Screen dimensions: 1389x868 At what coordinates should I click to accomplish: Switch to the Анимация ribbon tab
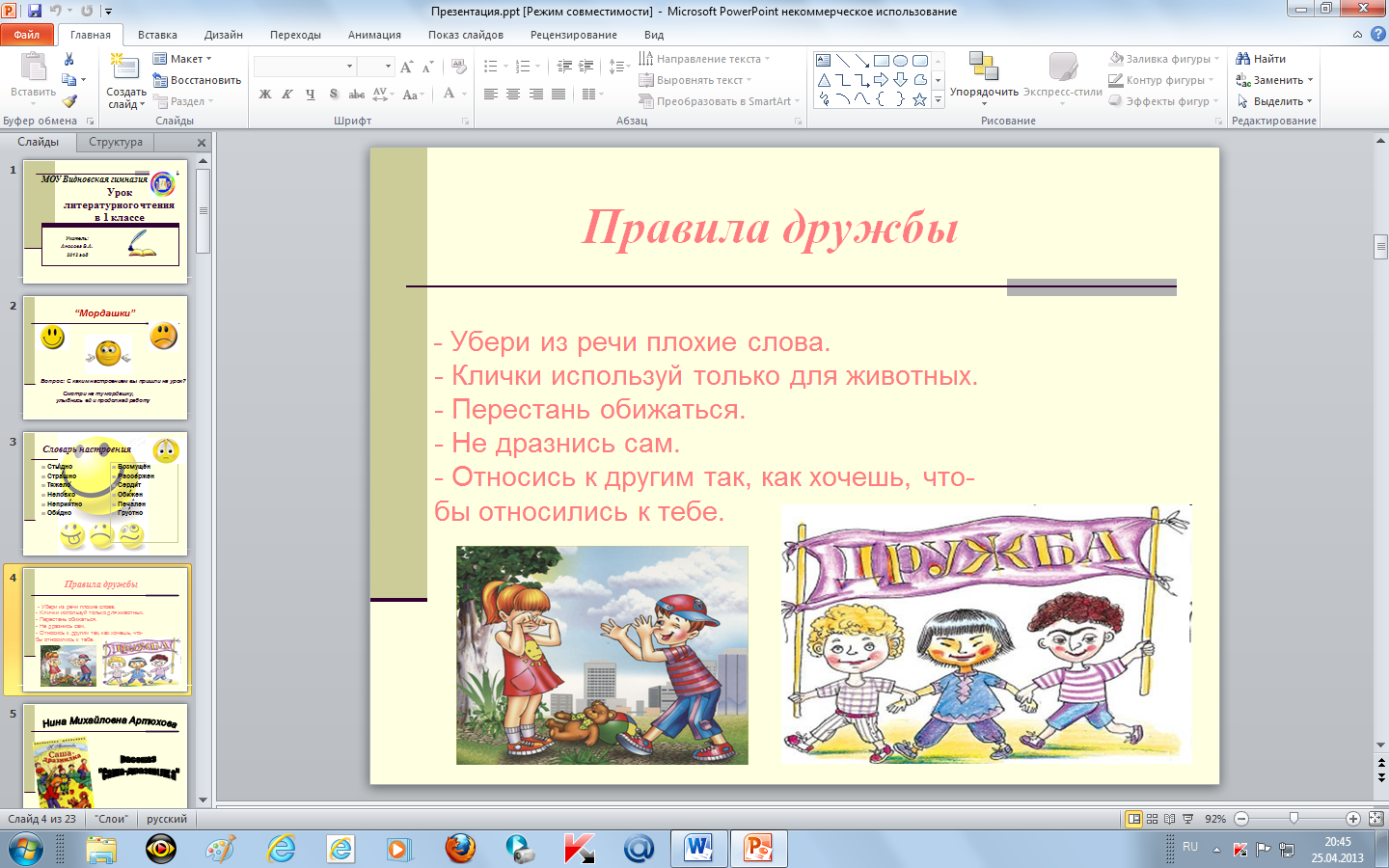click(x=374, y=35)
